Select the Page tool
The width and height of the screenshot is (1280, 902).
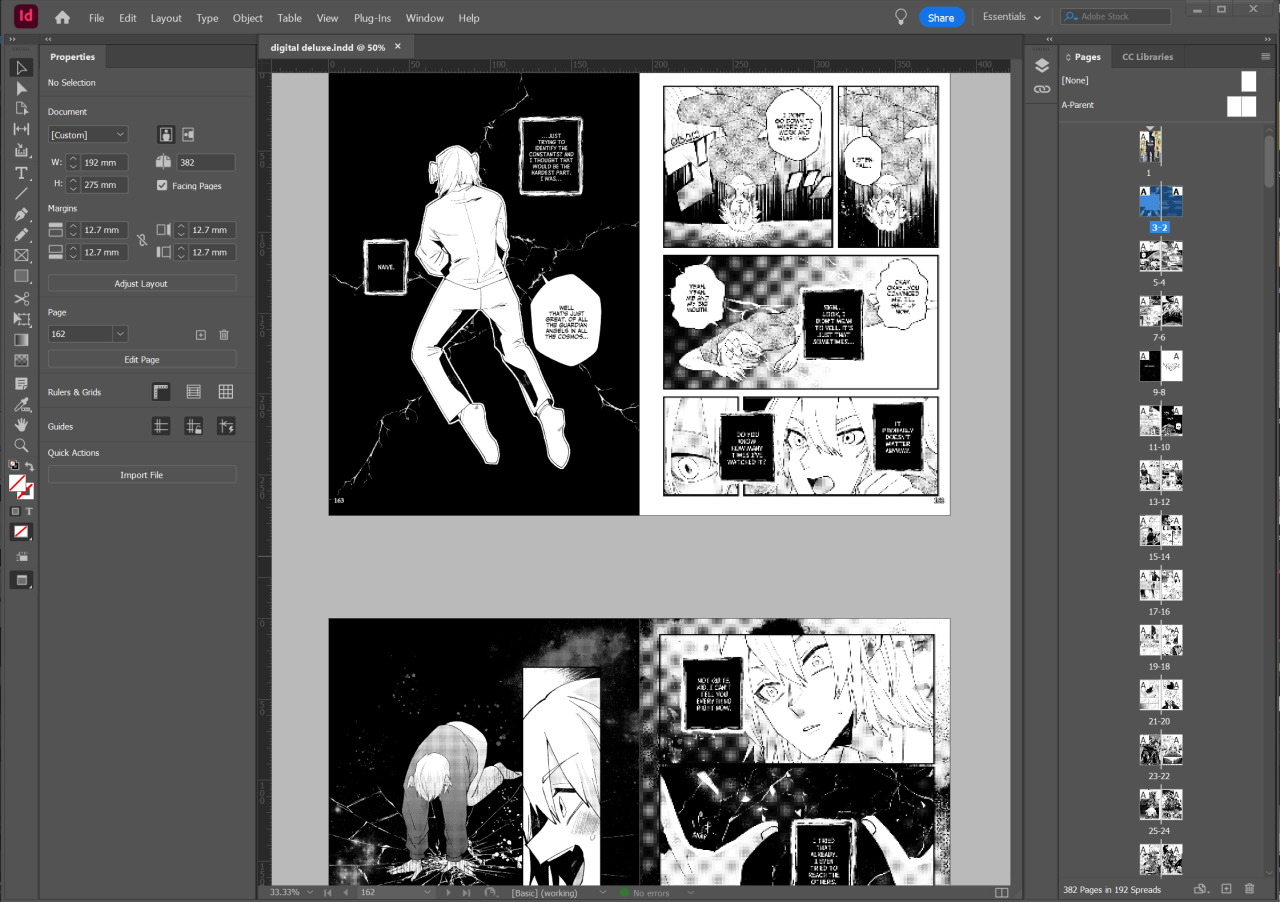22,108
